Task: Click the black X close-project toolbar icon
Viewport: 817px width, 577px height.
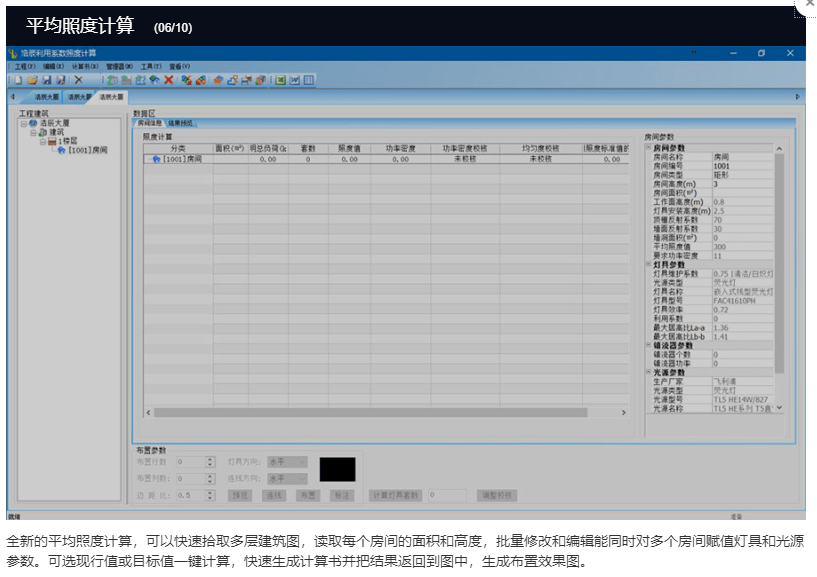Action: (79, 80)
